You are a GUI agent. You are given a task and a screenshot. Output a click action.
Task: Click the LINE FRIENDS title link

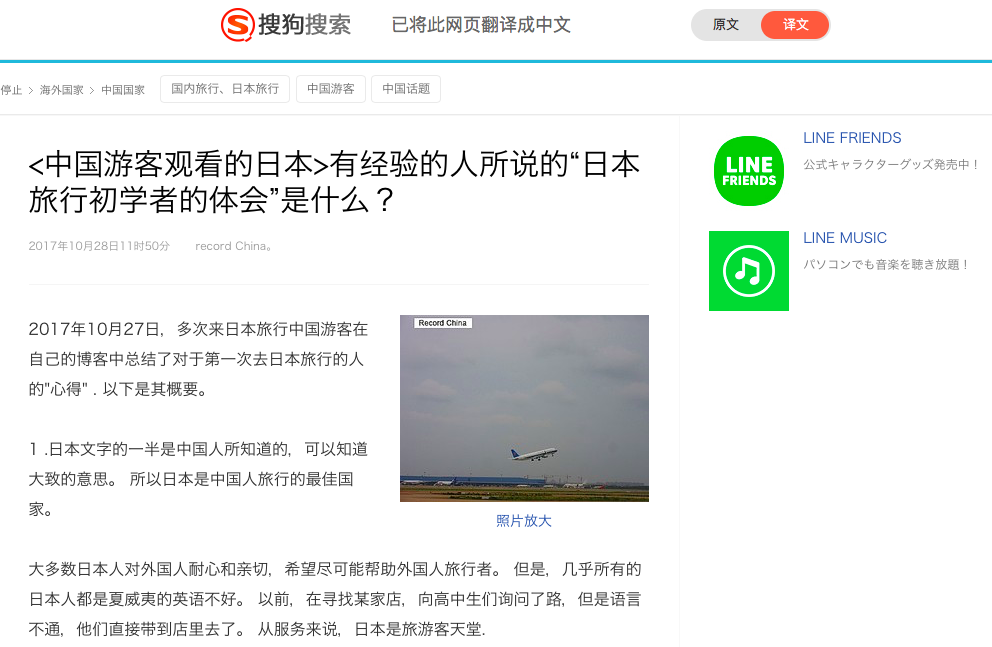coord(852,138)
